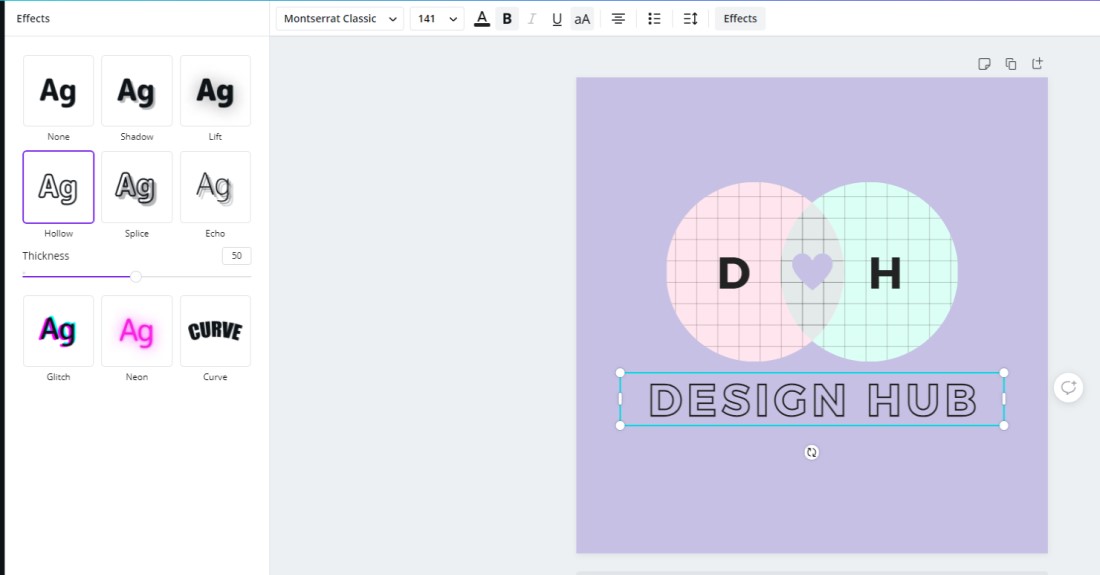Click the Effects toolbar button
This screenshot has height=575, width=1100.
[x=740, y=19]
